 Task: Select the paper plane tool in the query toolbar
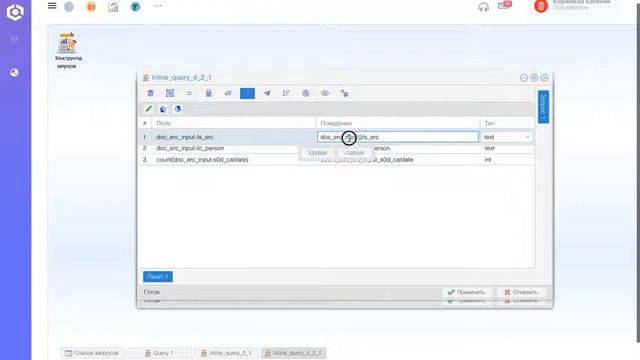point(267,93)
